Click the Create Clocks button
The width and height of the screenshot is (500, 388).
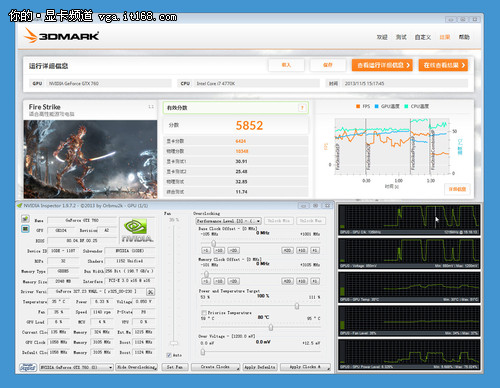[x=216, y=367]
